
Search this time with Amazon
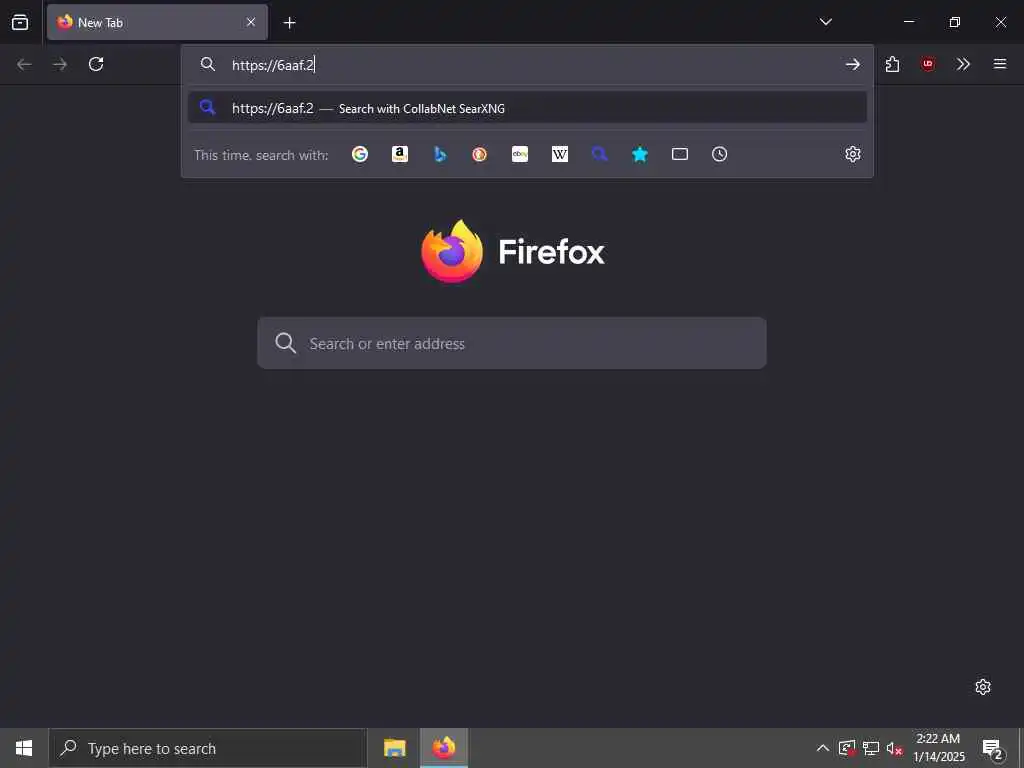coord(400,154)
